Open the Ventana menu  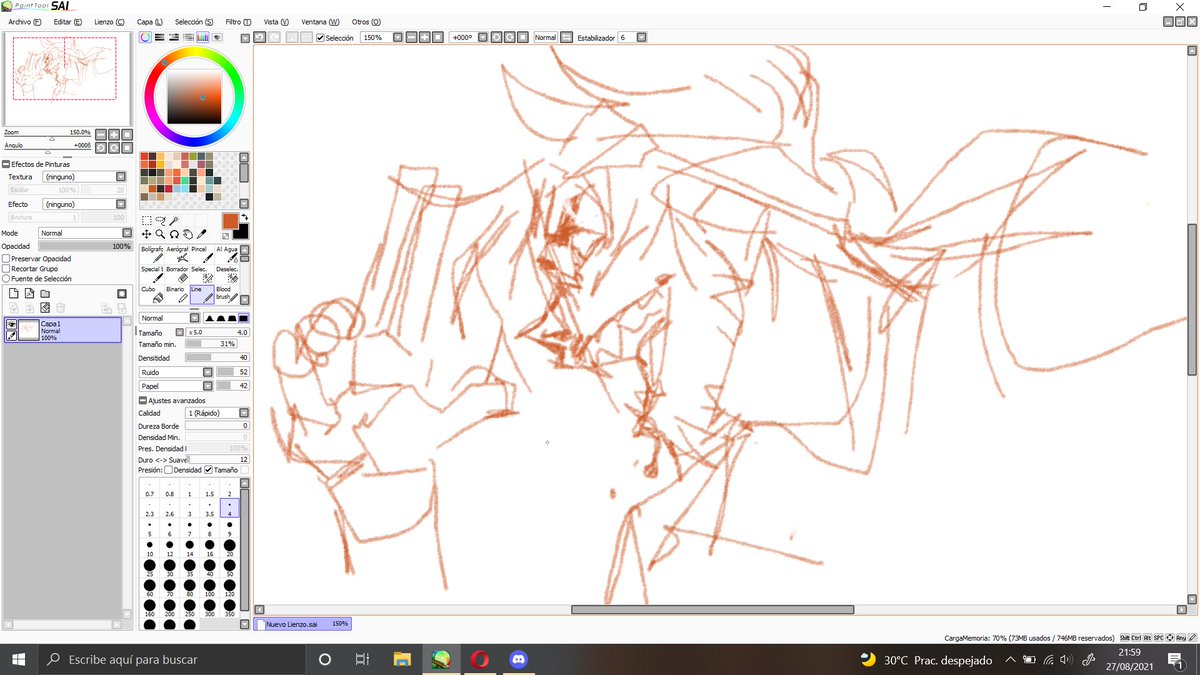pyautogui.click(x=321, y=21)
